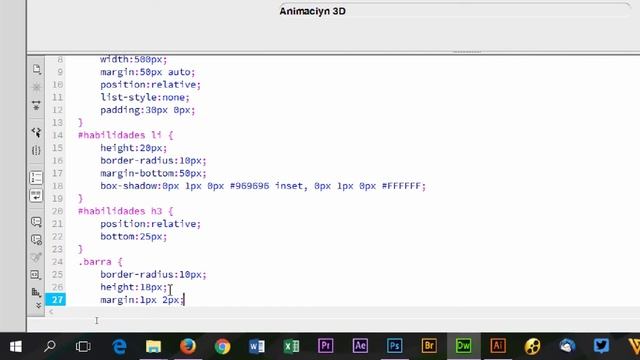640x360 pixels.
Task: Open the Open Documents list icon
Action: (x=36, y=69)
